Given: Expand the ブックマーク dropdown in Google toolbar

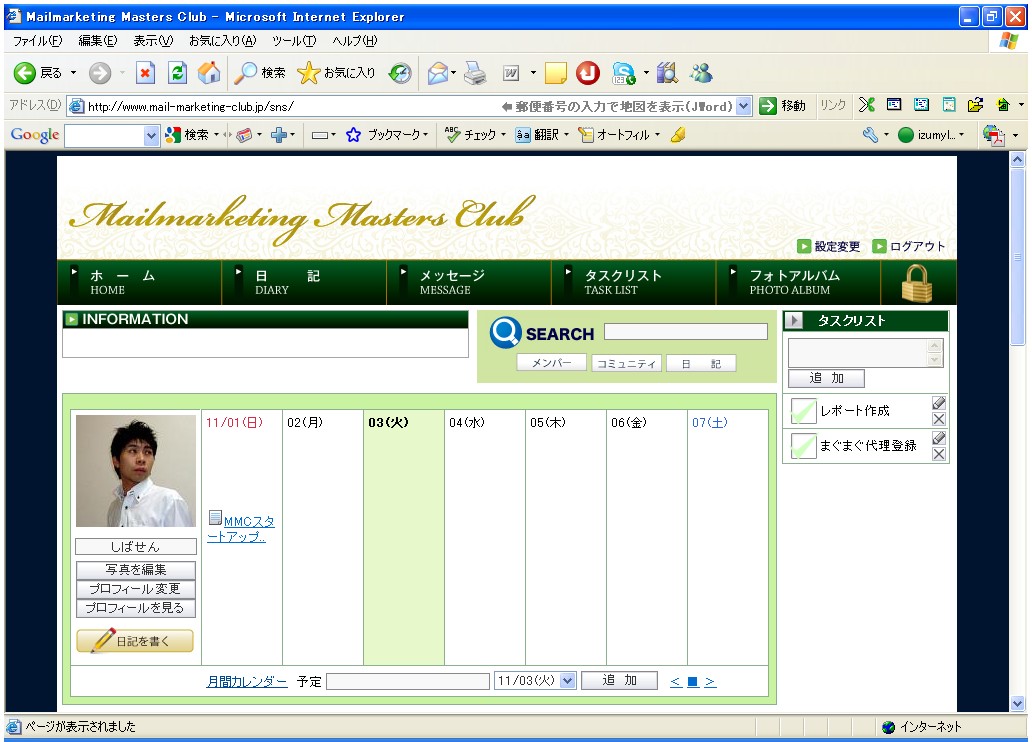Looking at the screenshot, I should 426,135.
